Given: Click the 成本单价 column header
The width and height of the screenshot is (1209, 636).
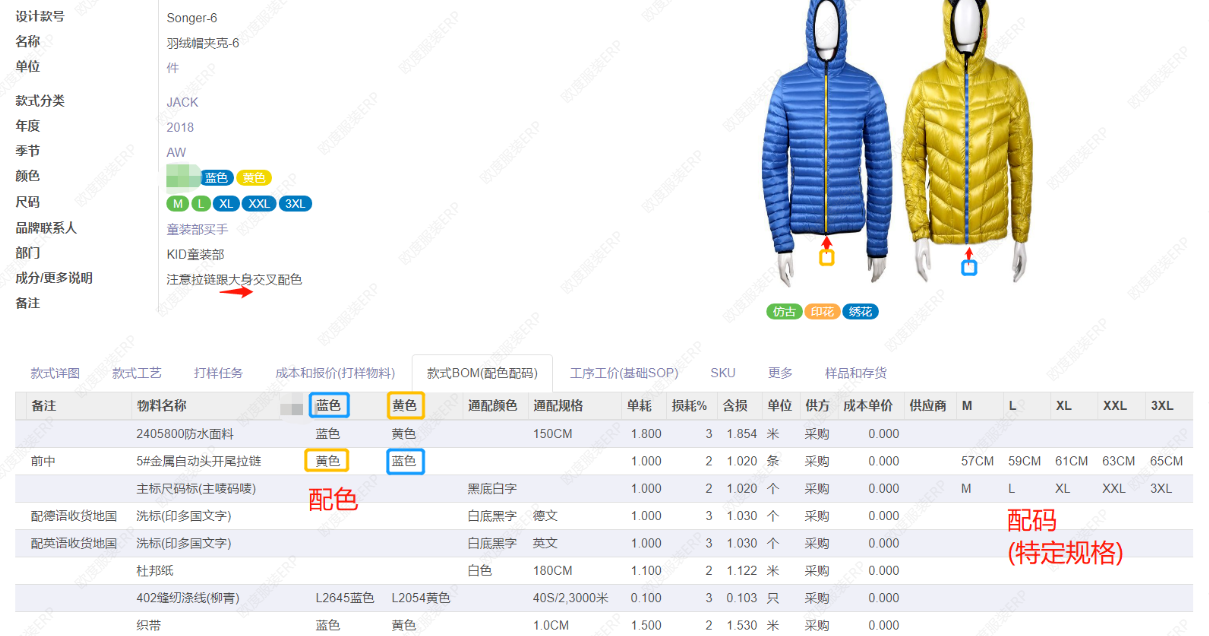Looking at the screenshot, I should (x=868, y=406).
